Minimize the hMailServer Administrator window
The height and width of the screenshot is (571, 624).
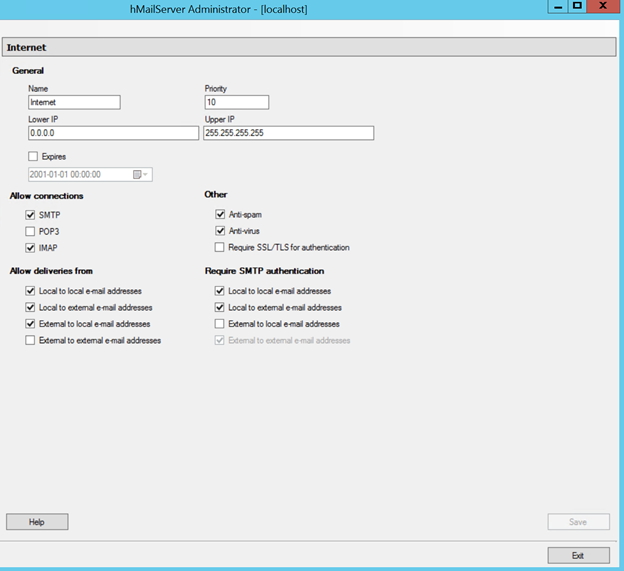pyautogui.click(x=558, y=6)
